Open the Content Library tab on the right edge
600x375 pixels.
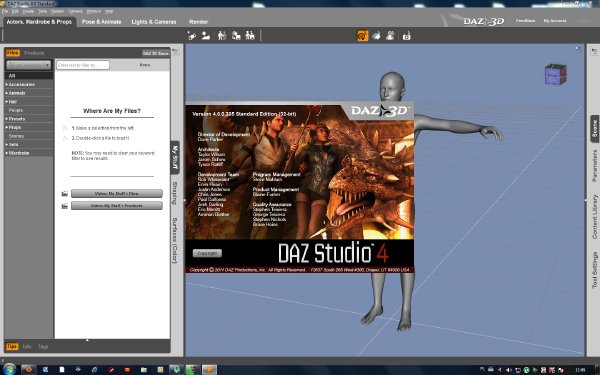click(595, 217)
